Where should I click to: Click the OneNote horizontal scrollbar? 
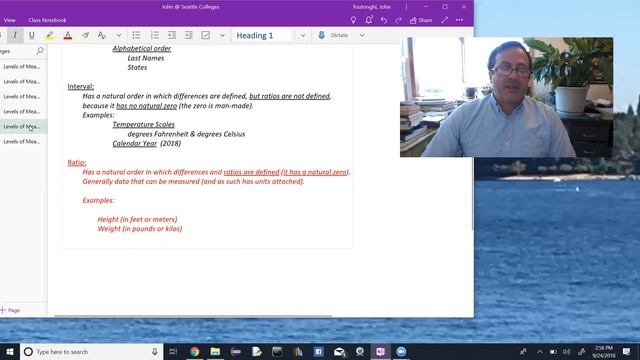coord(193,316)
